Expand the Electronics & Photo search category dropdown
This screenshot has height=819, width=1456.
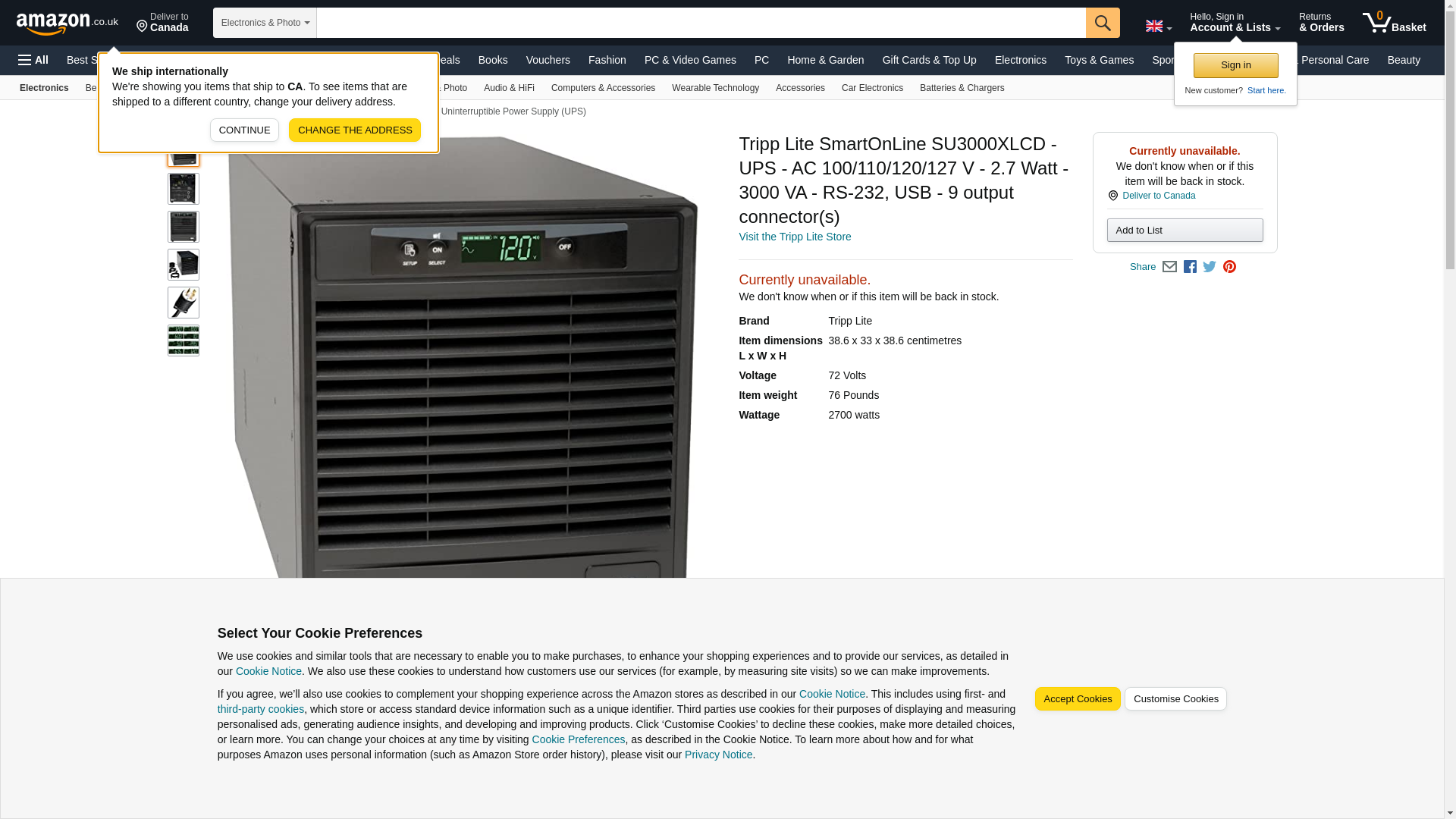coord(265,23)
